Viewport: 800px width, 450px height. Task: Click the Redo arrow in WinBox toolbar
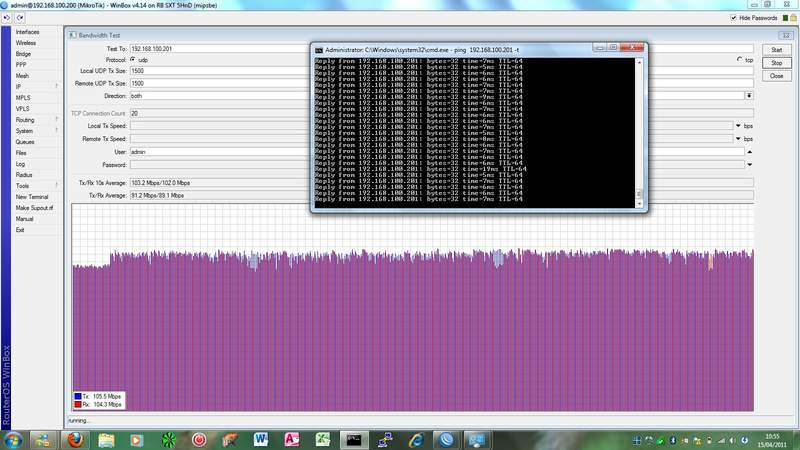click(x=19, y=18)
